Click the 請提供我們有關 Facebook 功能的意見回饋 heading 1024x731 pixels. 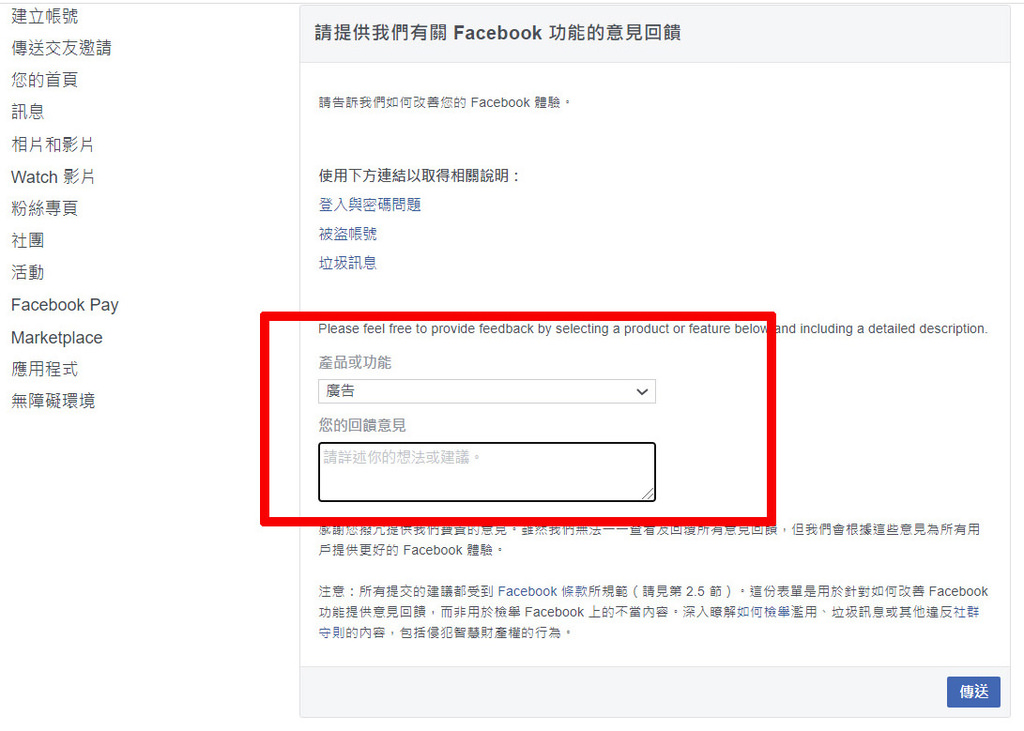click(498, 33)
